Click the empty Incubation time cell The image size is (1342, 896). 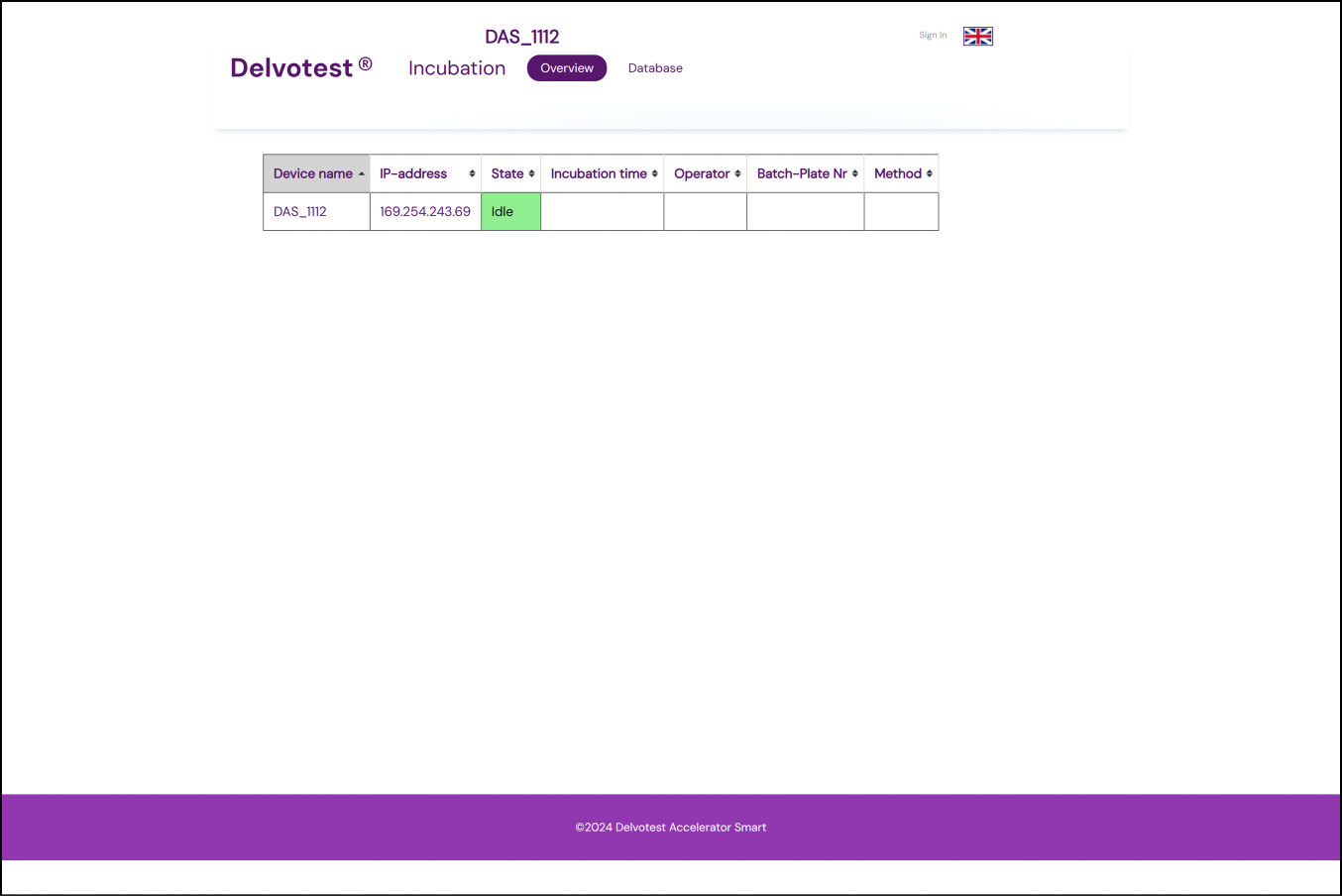click(x=602, y=212)
